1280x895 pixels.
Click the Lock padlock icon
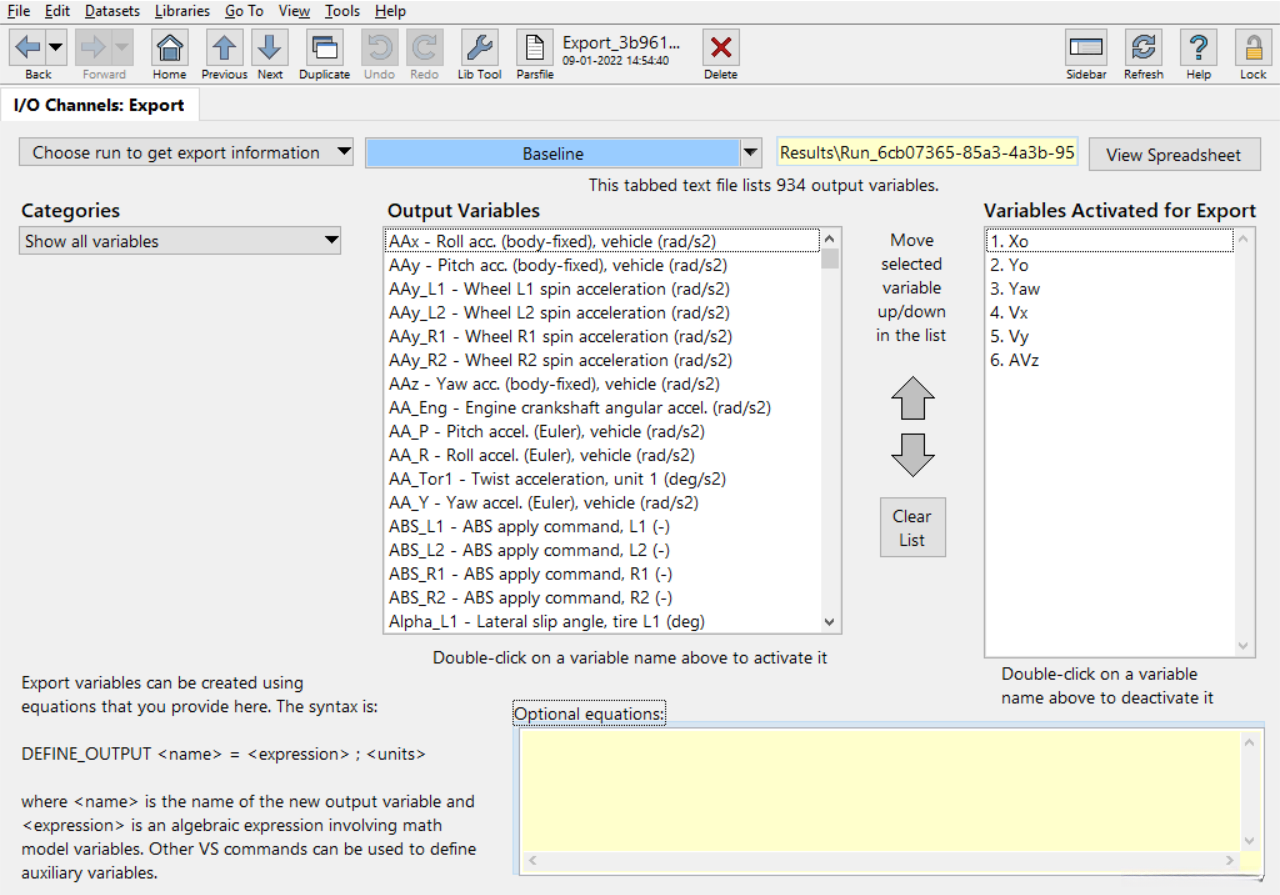pyautogui.click(x=1253, y=47)
